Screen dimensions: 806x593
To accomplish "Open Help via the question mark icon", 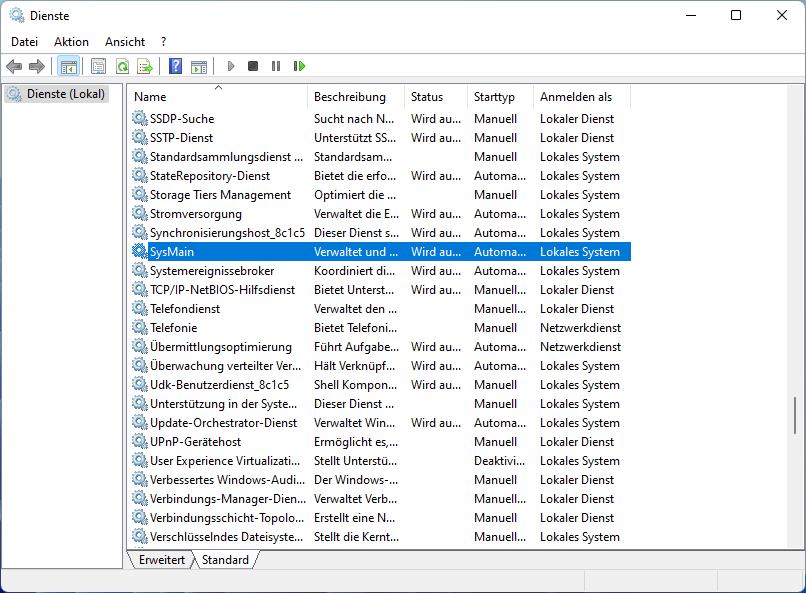I will coord(175,66).
